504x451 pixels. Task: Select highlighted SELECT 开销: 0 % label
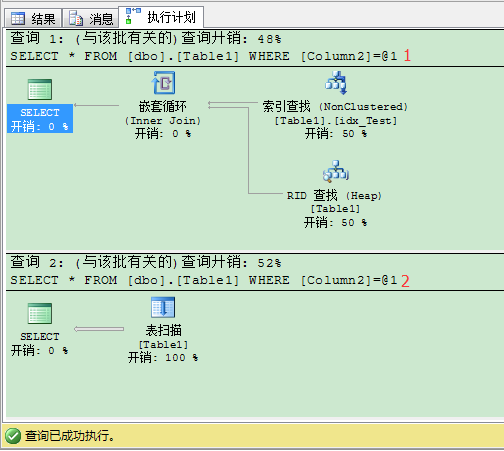click(x=40, y=119)
